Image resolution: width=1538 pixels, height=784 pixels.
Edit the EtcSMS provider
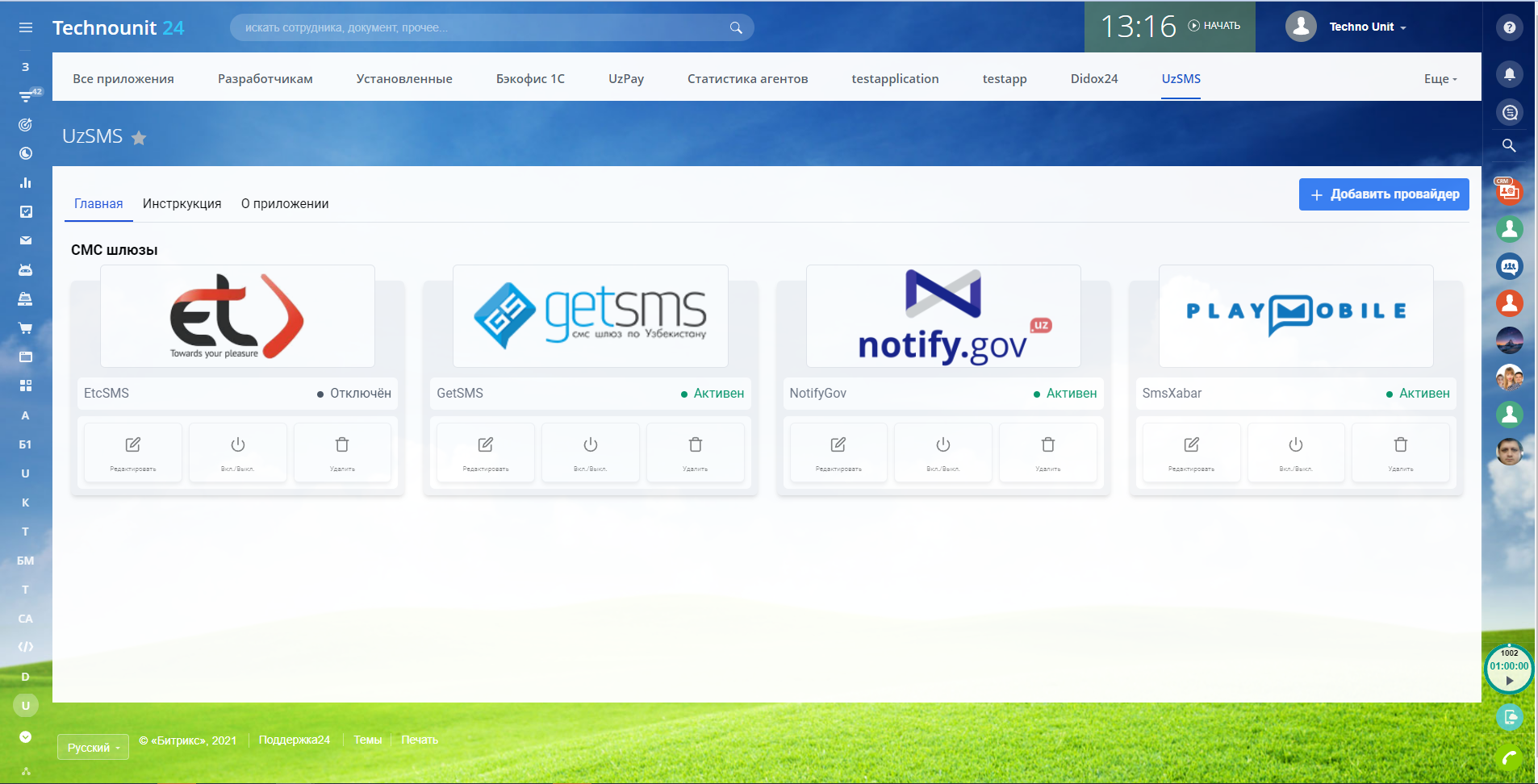point(133,452)
